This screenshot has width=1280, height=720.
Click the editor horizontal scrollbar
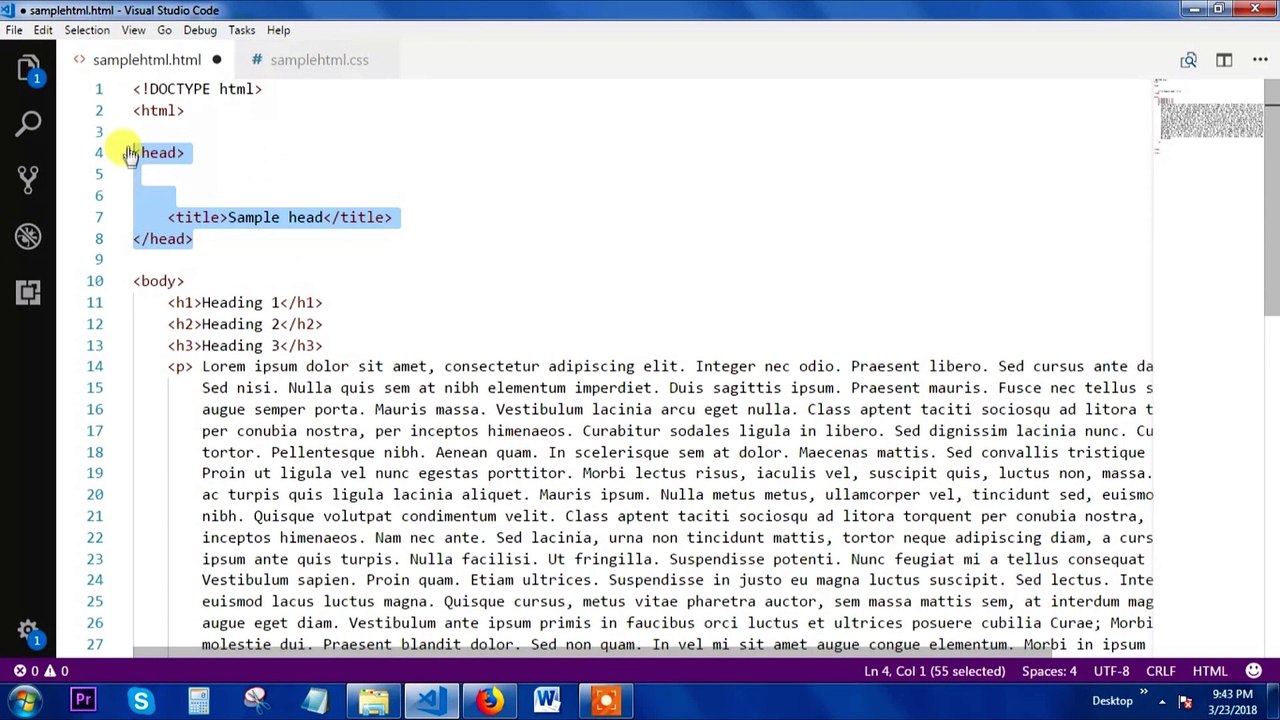(x=590, y=653)
